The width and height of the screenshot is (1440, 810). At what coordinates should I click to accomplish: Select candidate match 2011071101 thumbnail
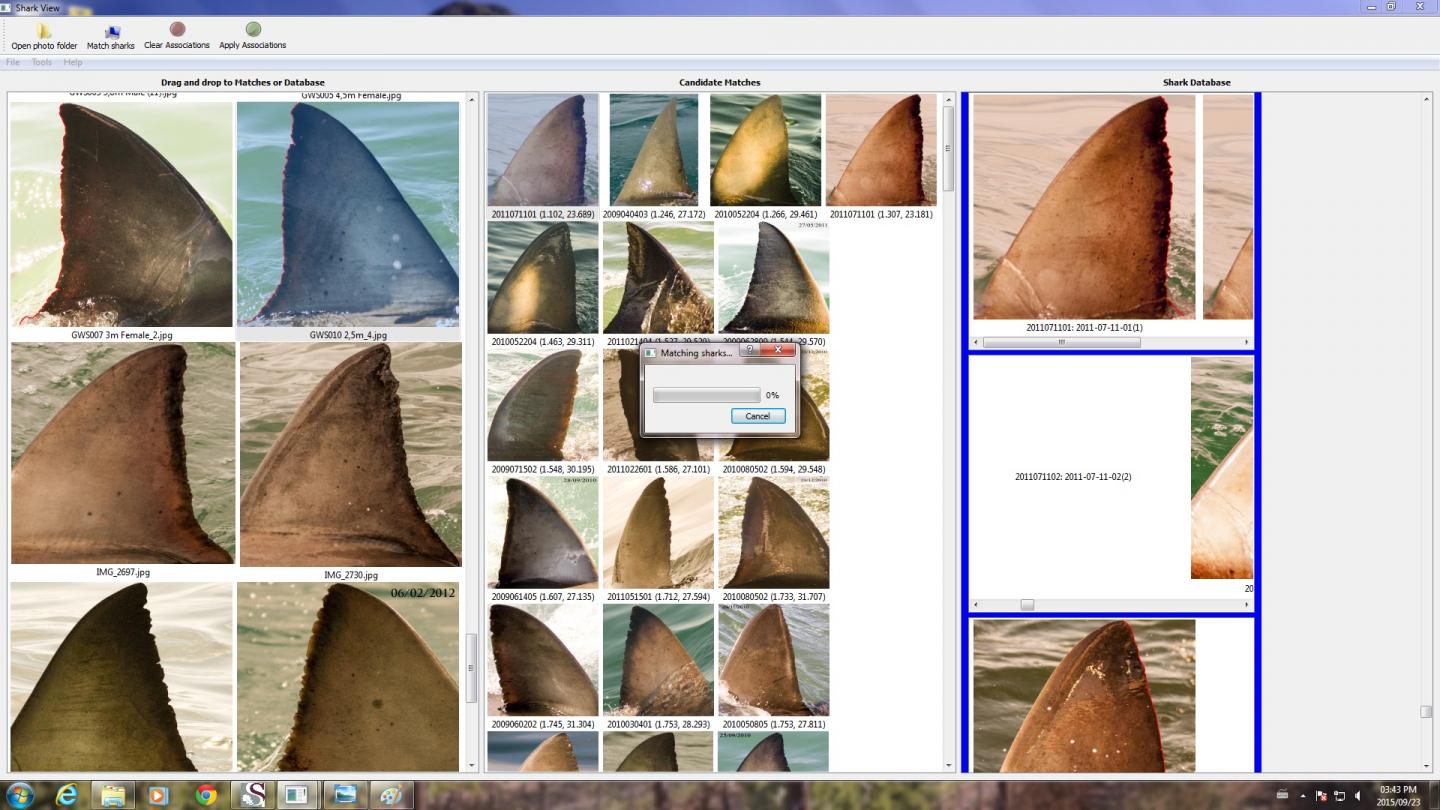click(x=542, y=150)
